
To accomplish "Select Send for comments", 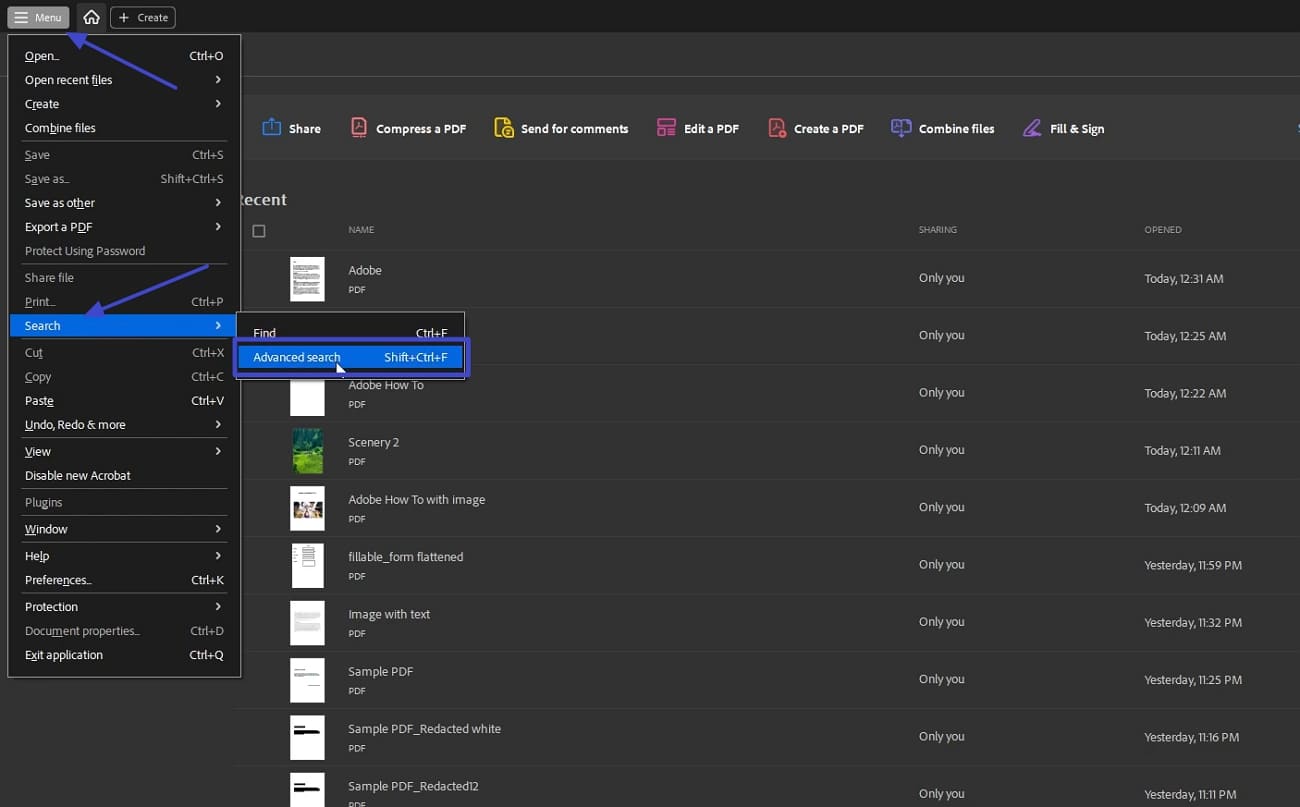I will click(x=560, y=128).
